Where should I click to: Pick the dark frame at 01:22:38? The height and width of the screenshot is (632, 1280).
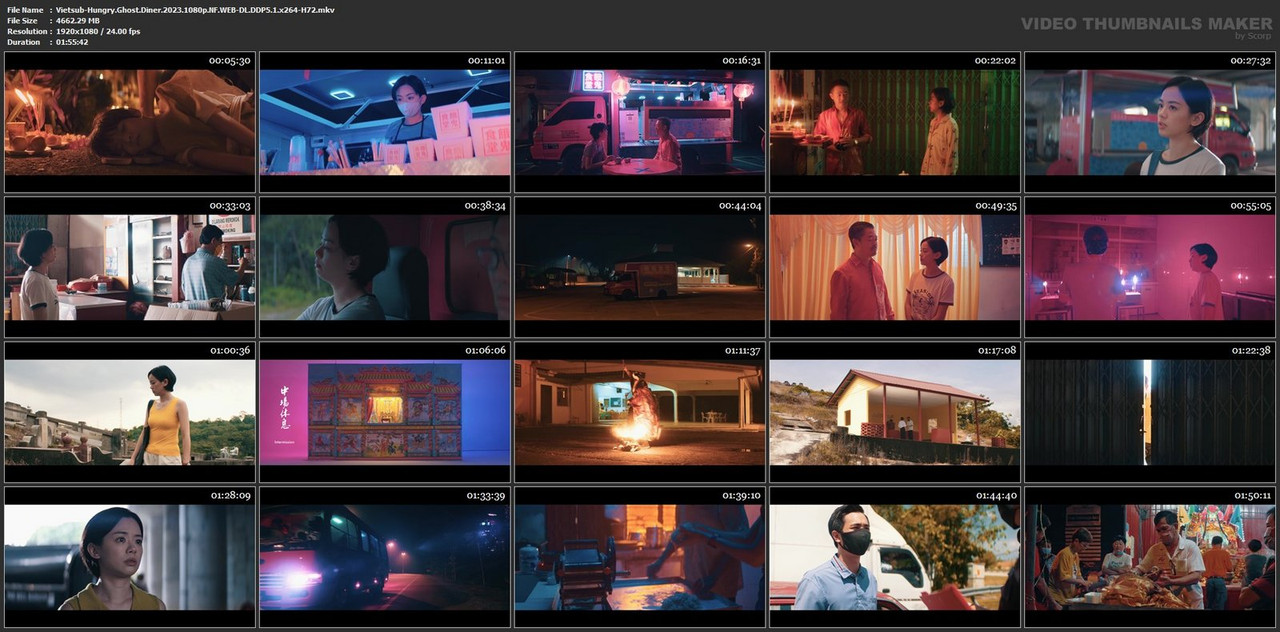tap(1150, 412)
